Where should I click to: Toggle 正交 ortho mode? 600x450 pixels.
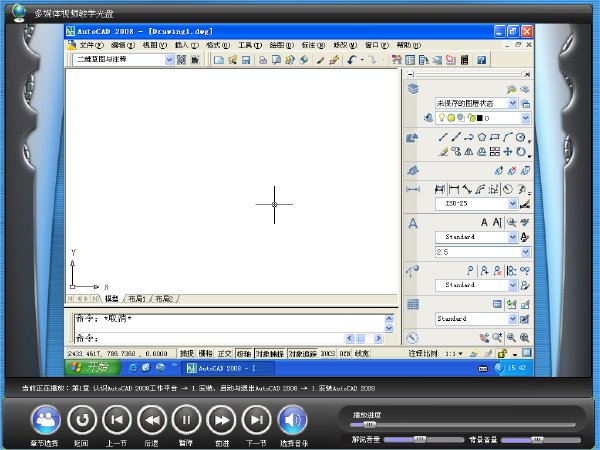click(x=224, y=354)
